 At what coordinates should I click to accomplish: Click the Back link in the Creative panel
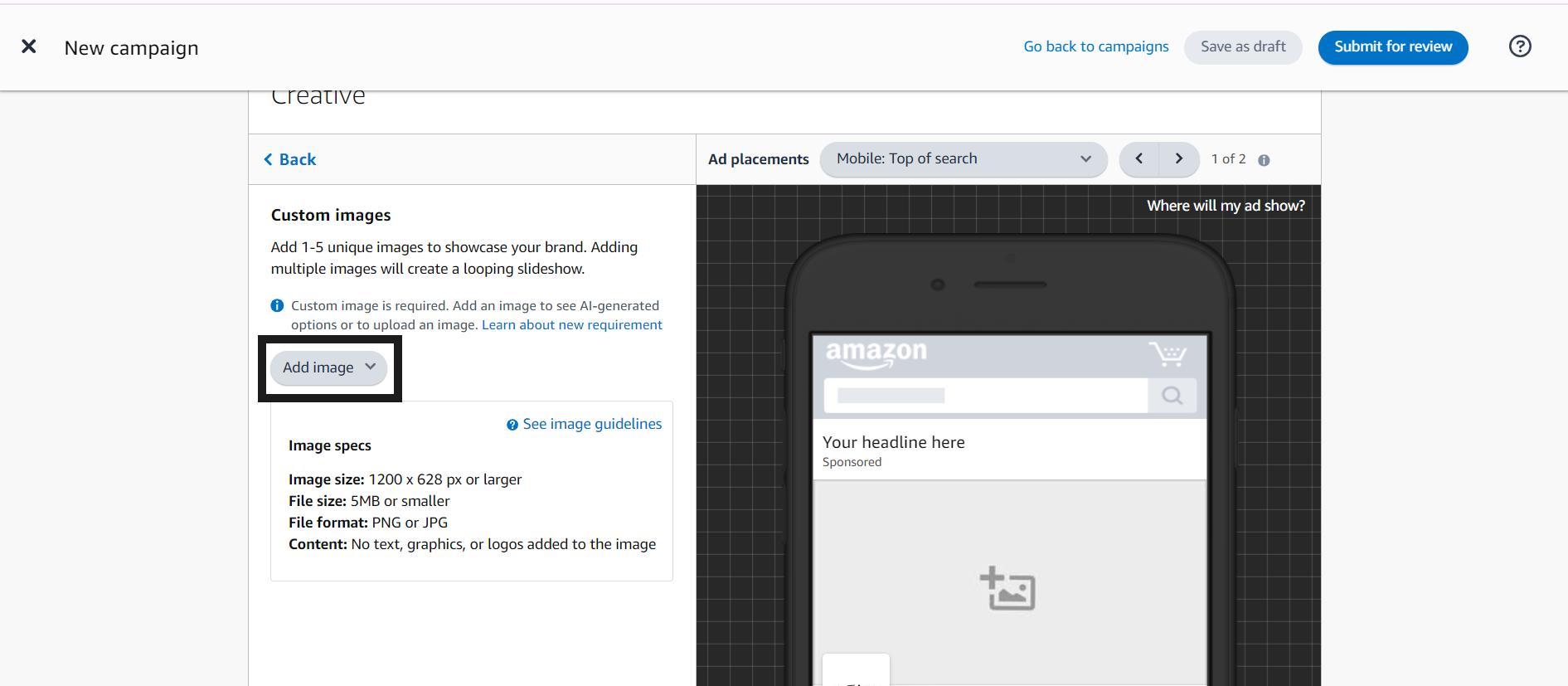click(290, 159)
